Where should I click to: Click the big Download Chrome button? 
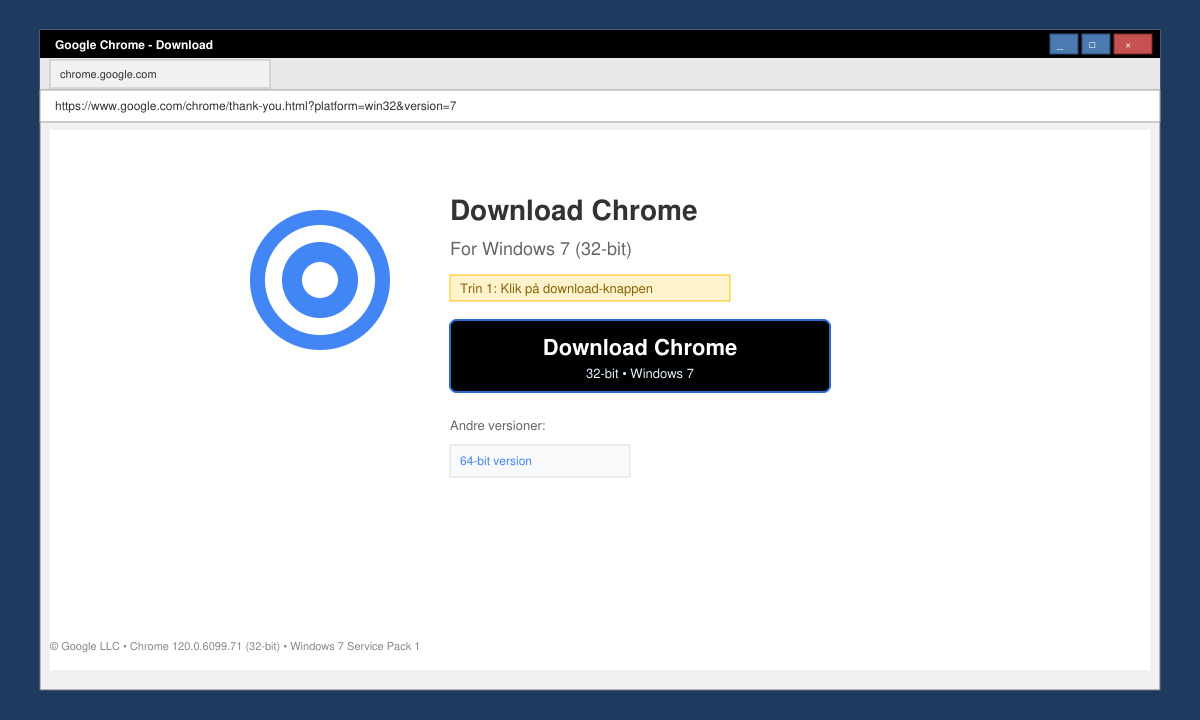640,356
